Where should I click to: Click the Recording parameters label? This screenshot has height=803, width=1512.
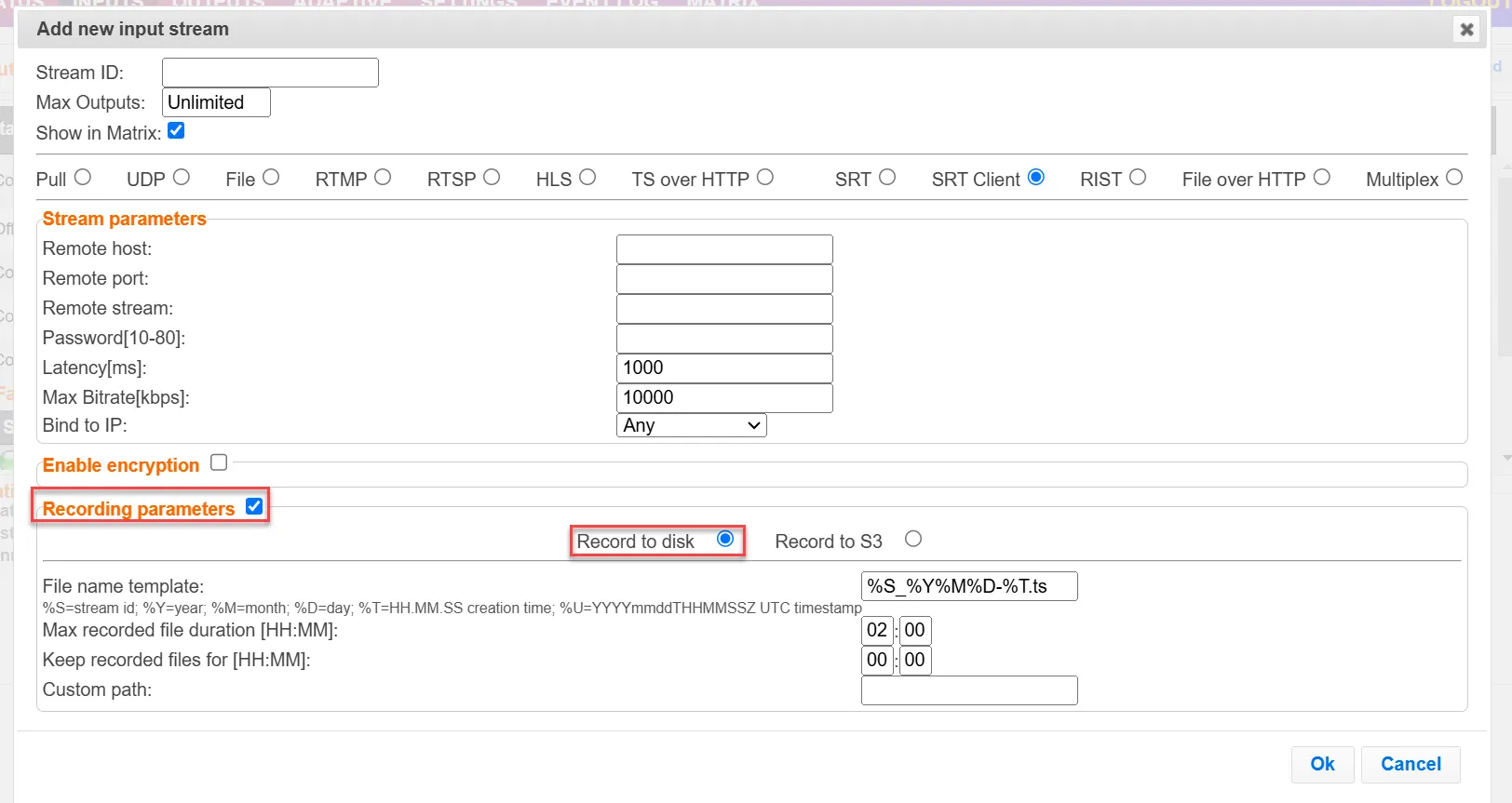pos(139,509)
